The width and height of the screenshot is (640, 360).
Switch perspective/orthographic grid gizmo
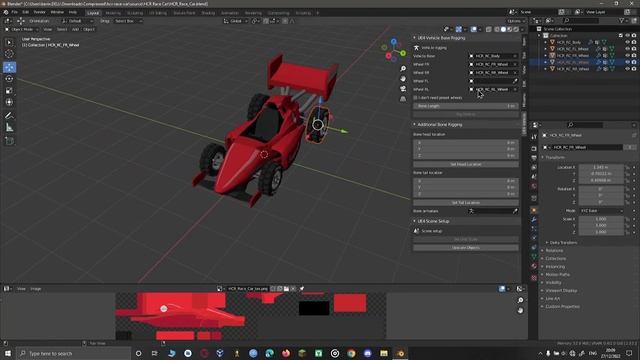[403, 99]
